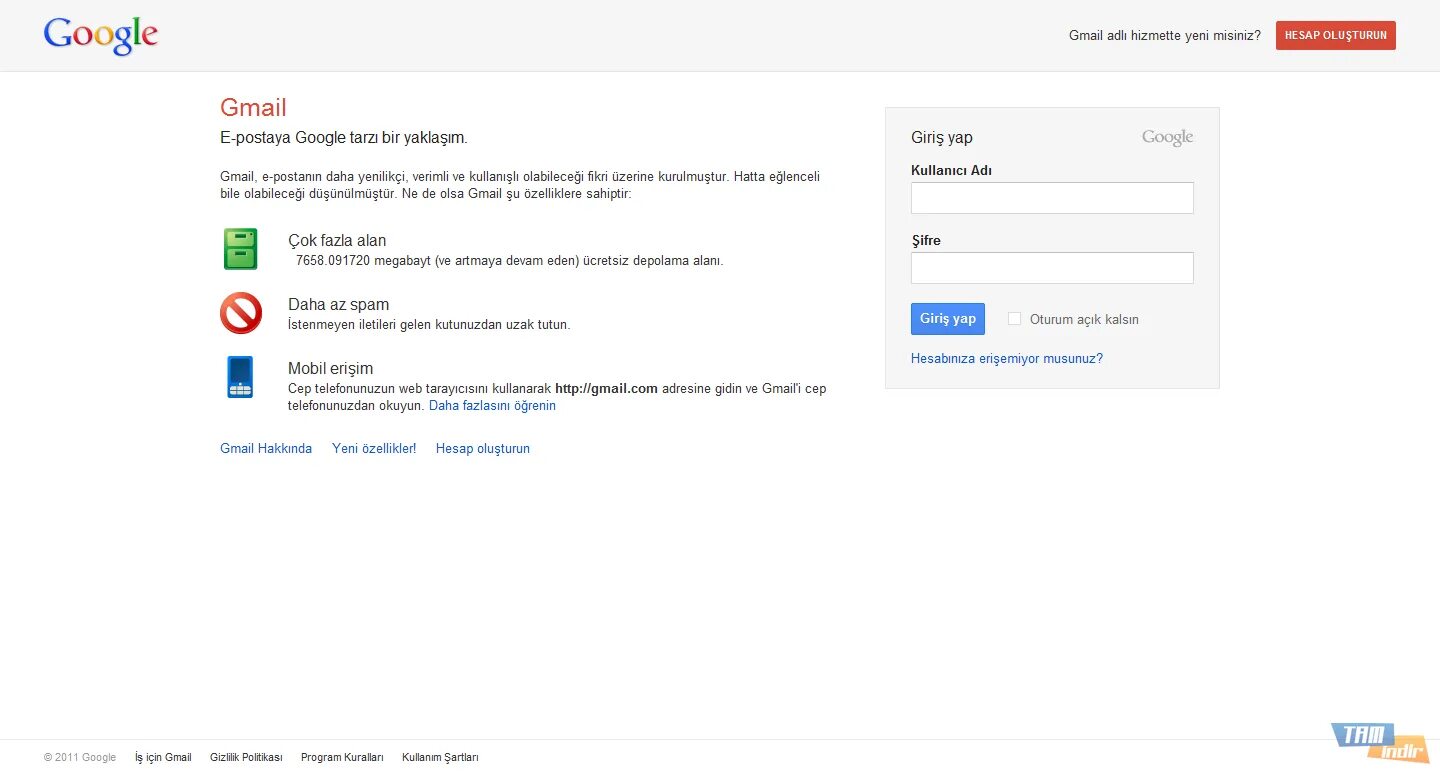Viewport: 1440px width, 775px height.
Task: Click the red no-spam icon beside 'Daha az spam'
Action: 240,313
